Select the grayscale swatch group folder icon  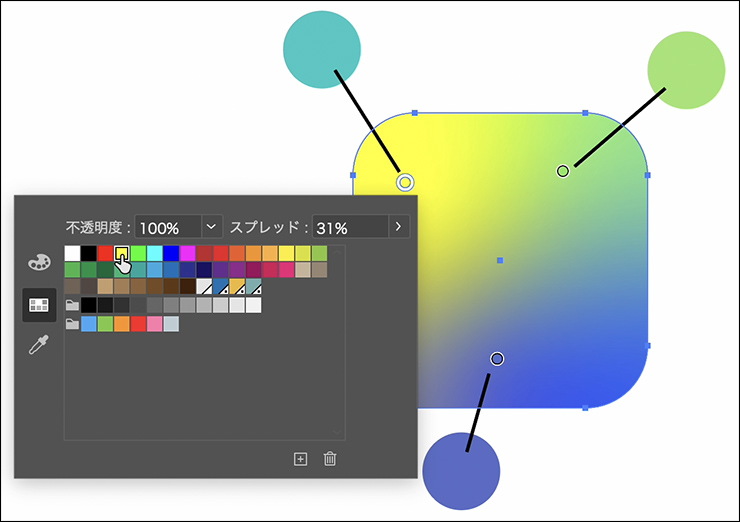pyautogui.click(x=72, y=305)
